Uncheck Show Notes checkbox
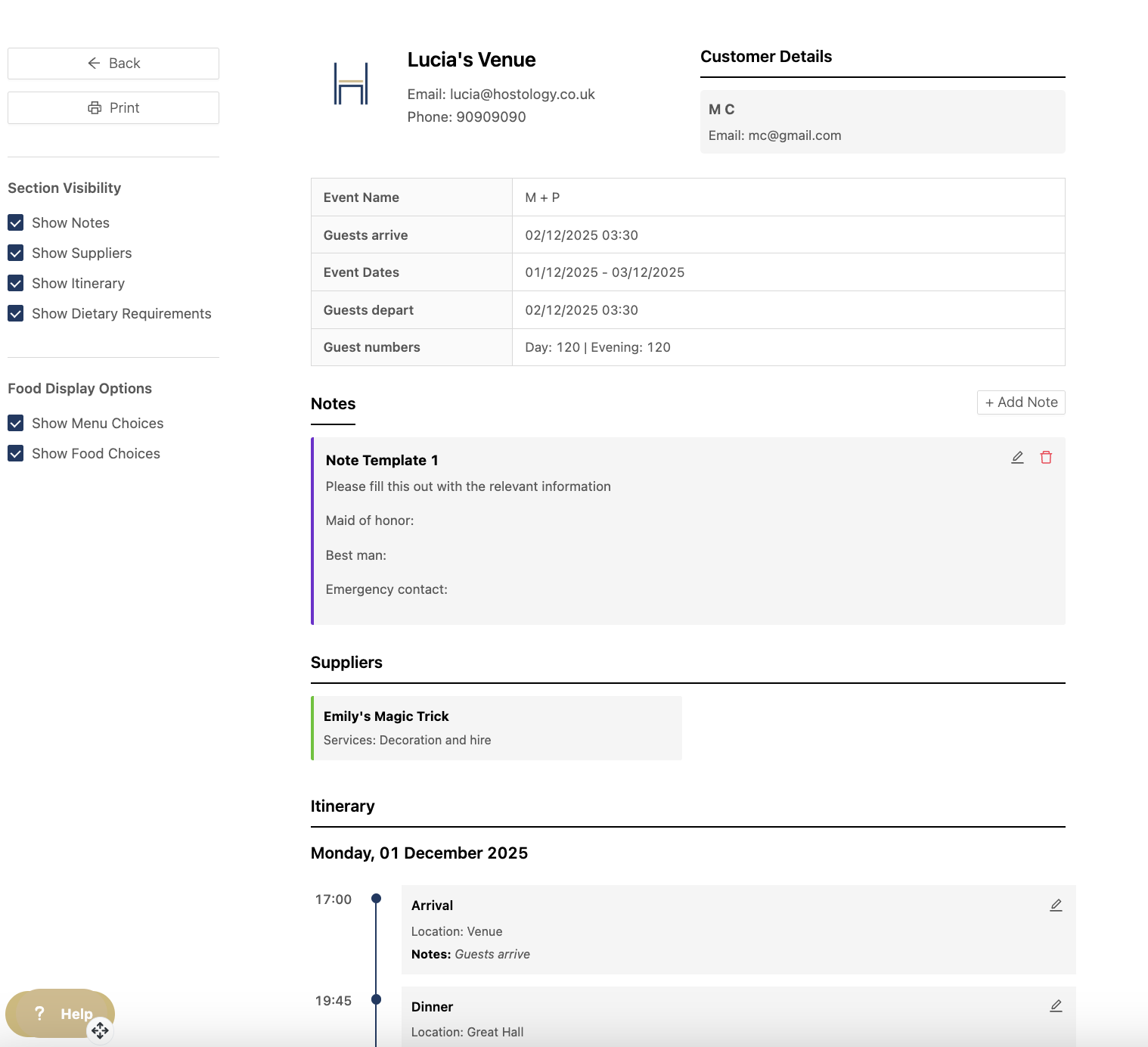1148x1047 pixels. tap(16, 223)
